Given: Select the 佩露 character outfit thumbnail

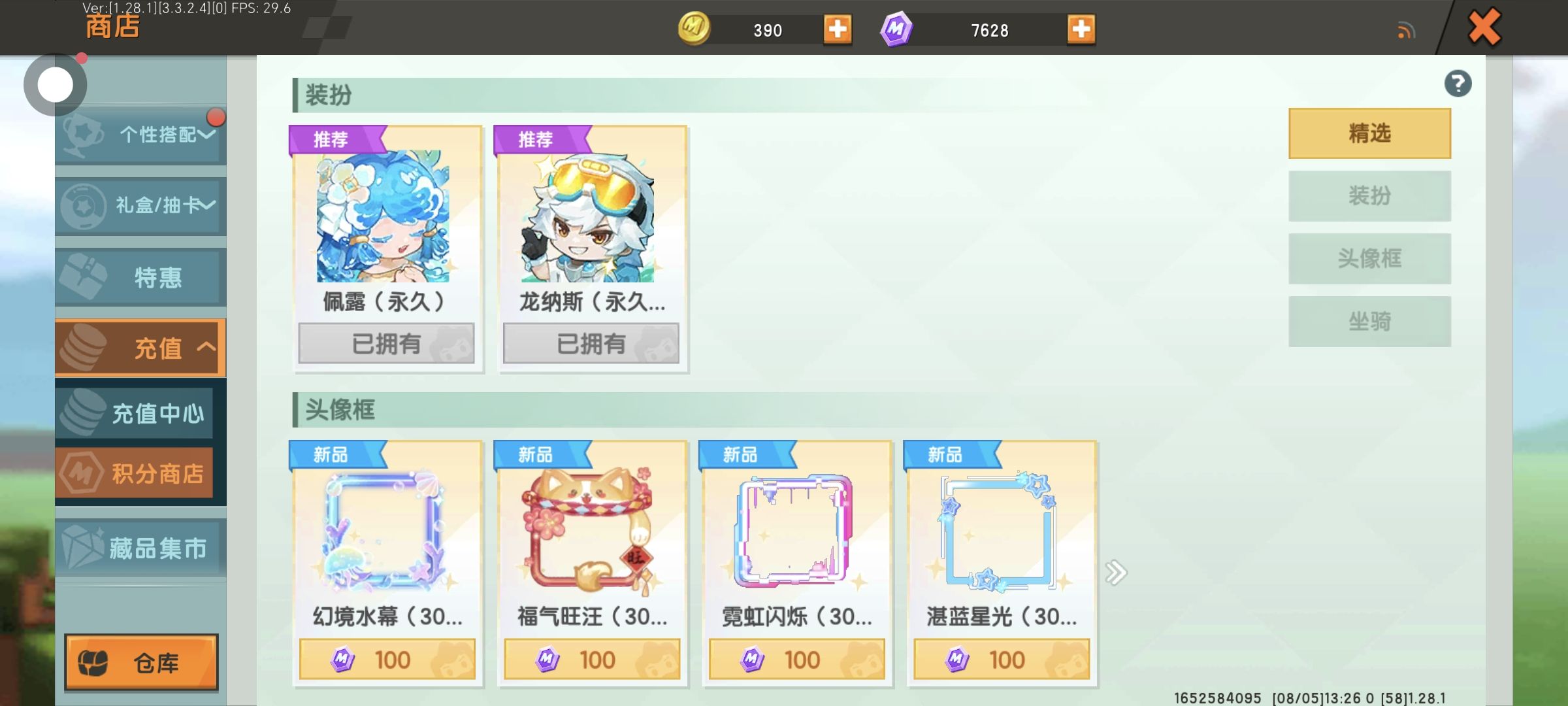Looking at the screenshot, I should tap(383, 216).
